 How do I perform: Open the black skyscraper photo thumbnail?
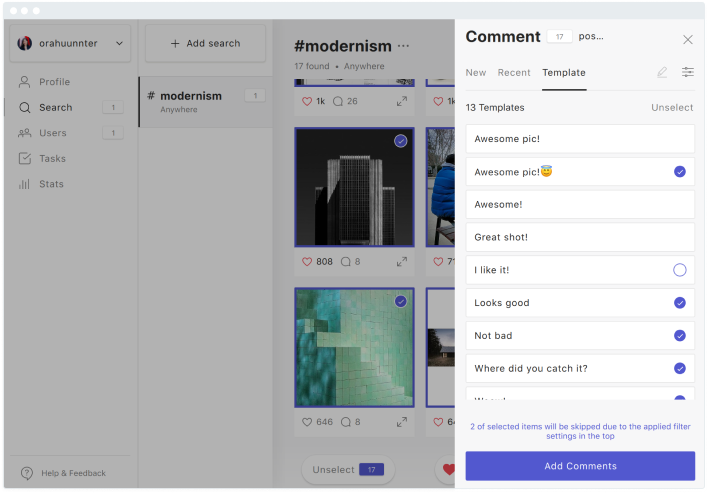(354, 187)
